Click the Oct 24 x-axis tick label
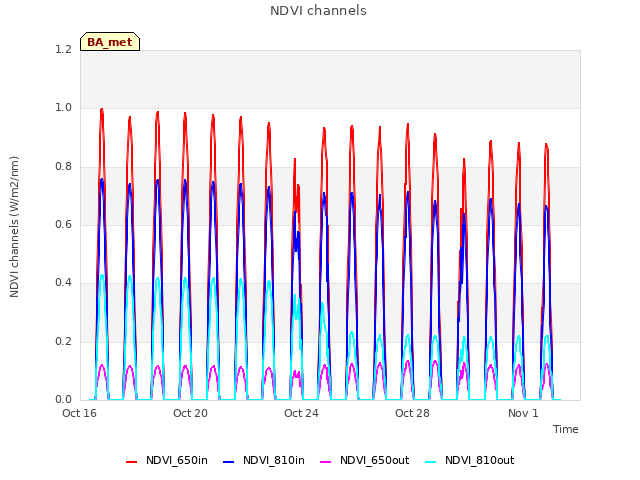The height and width of the screenshot is (480, 640). [301, 413]
